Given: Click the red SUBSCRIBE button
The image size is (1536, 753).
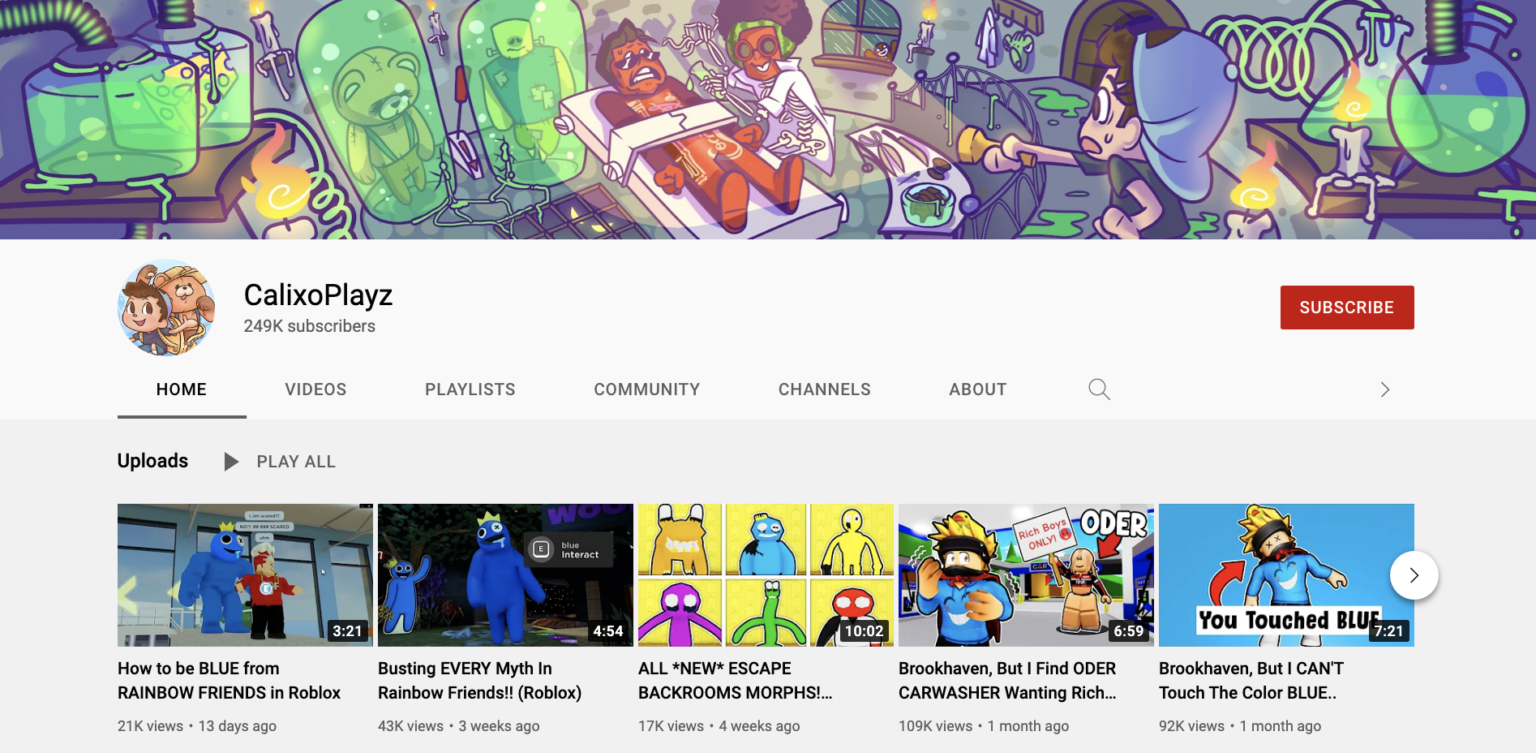Looking at the screenshot, I should pyautogui.click(x=1346, y=307).
